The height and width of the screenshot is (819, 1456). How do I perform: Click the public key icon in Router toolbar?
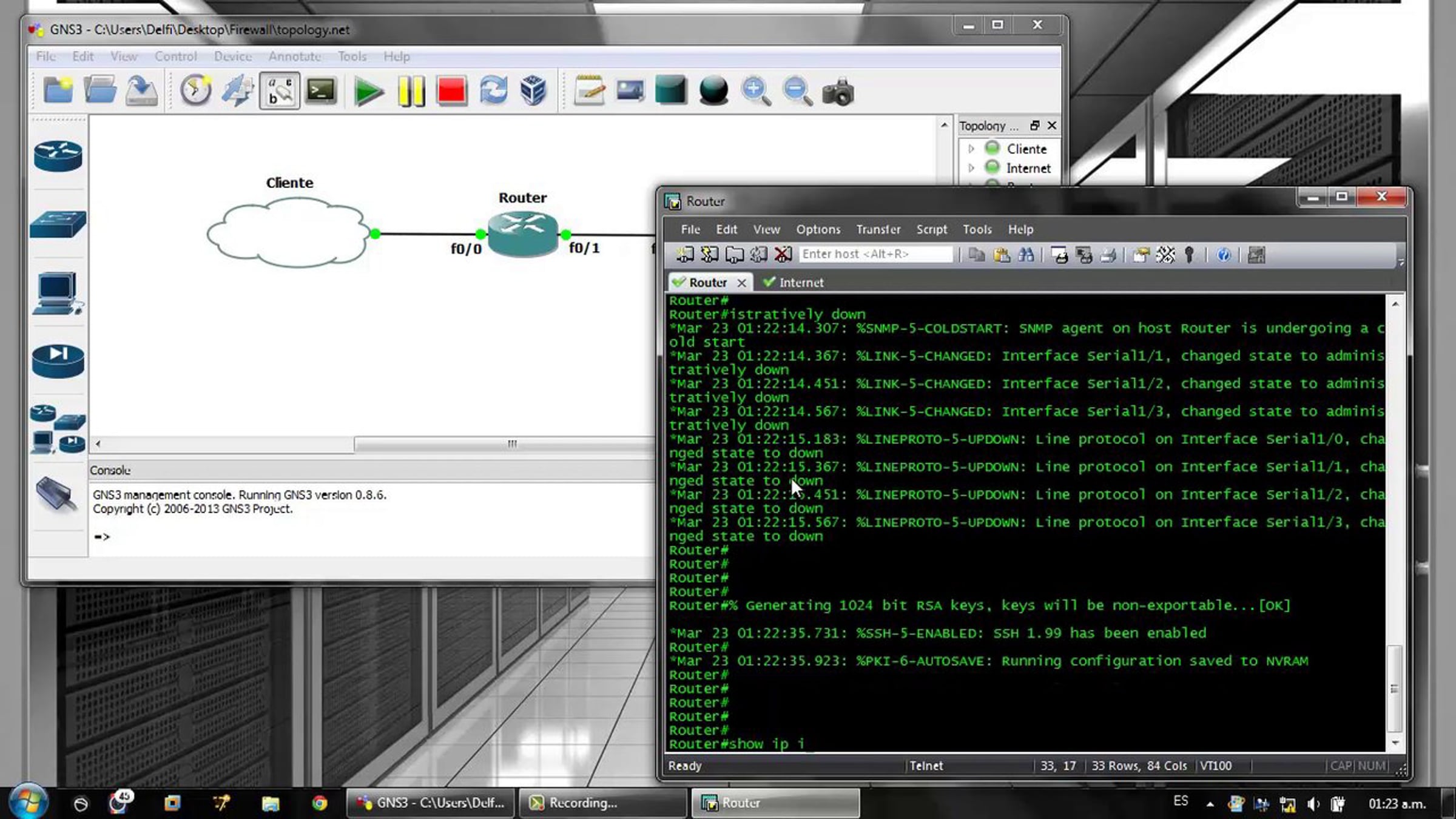1189,255
